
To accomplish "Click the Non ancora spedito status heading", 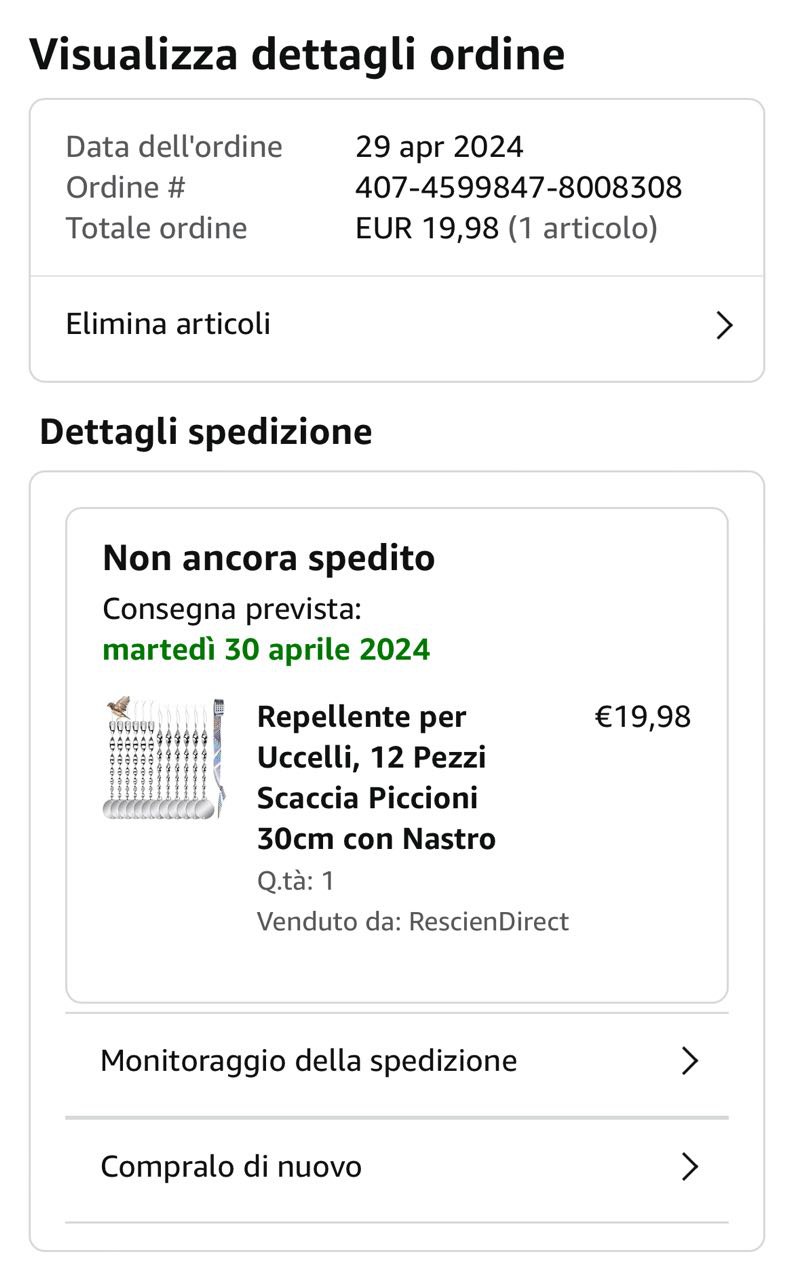I will 268,558.
